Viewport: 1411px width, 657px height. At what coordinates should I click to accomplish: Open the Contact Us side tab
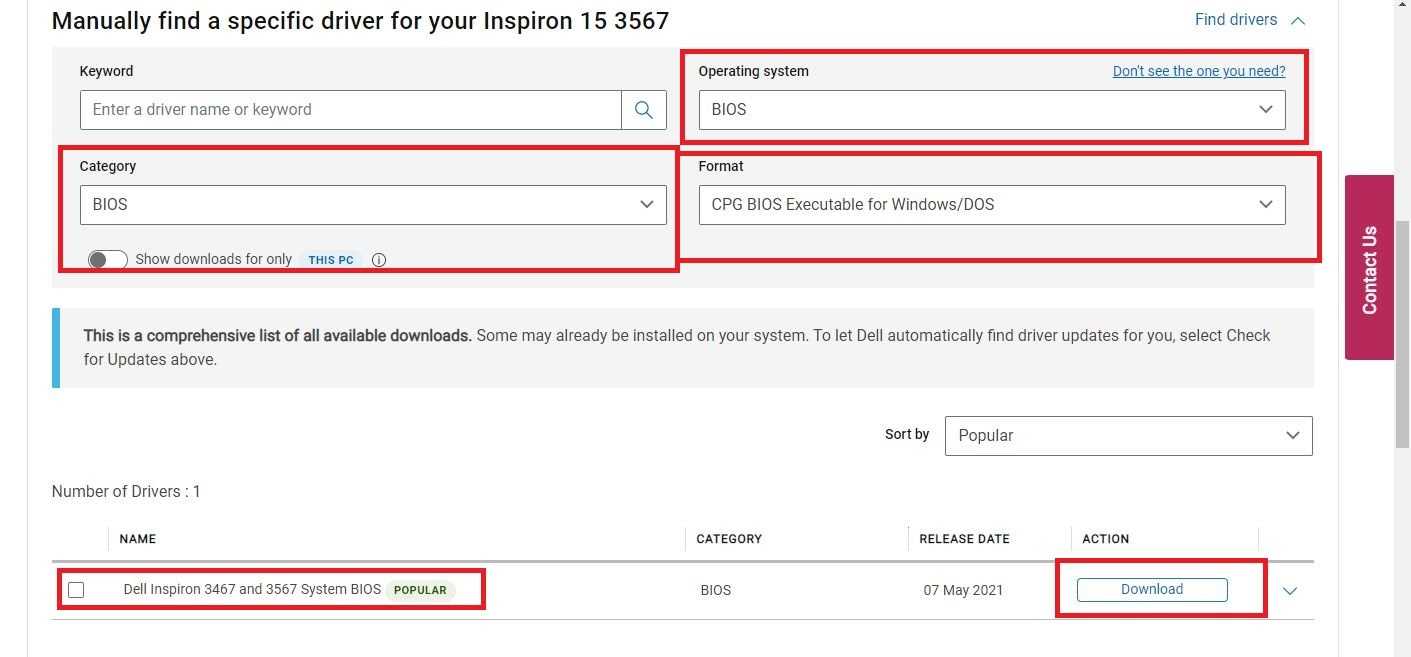tap(1369, 268)
